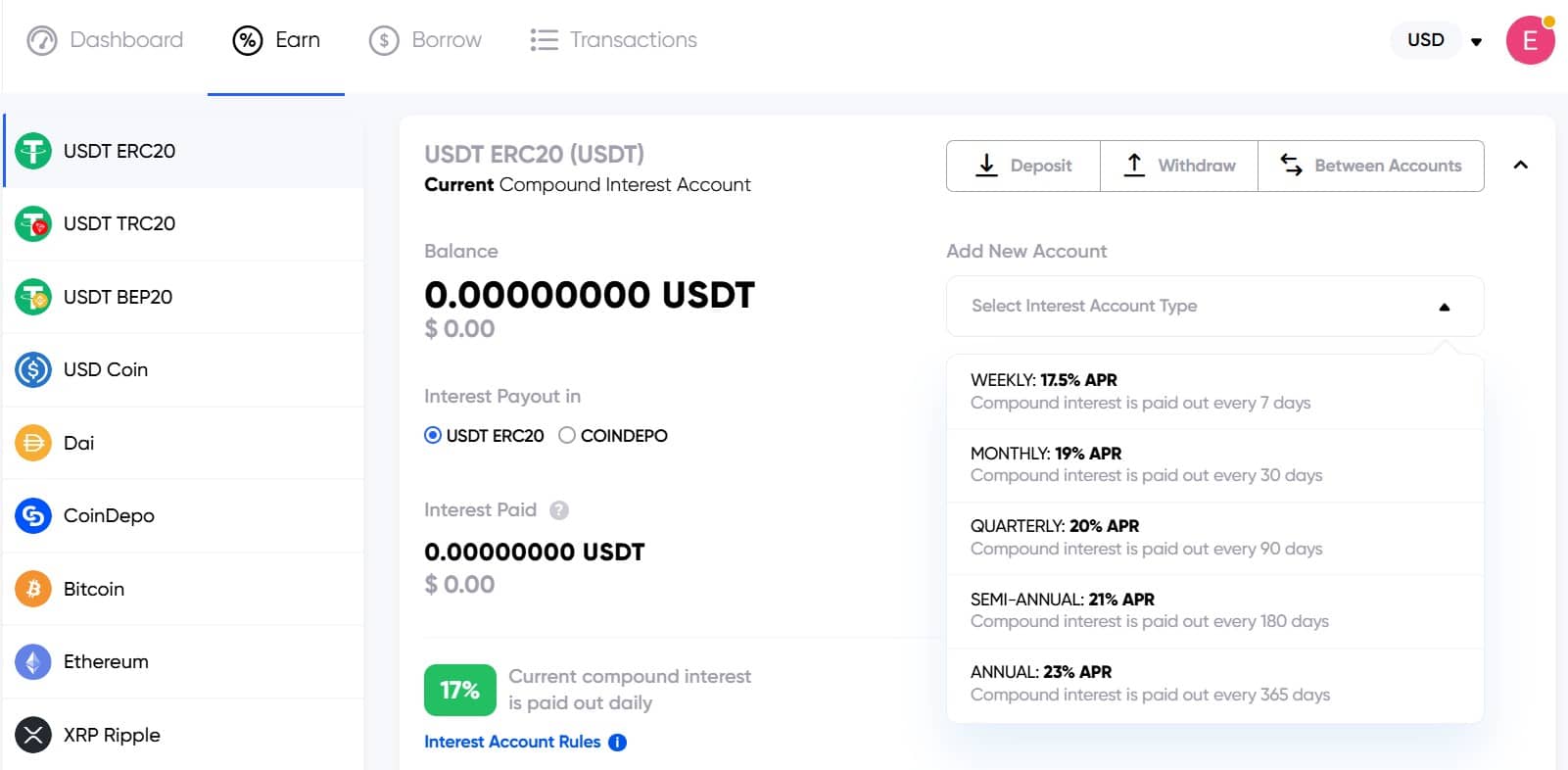
Task: Choose SEMI-ANNUAL 21% APR option
Action: pyautogui.click(x=1214, y=610)
